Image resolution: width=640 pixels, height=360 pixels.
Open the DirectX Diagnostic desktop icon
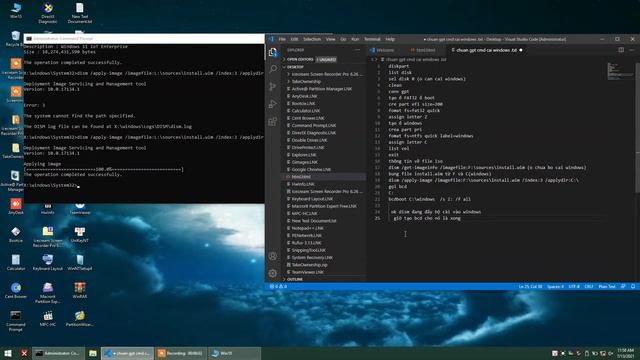click(x=48, y=13)
